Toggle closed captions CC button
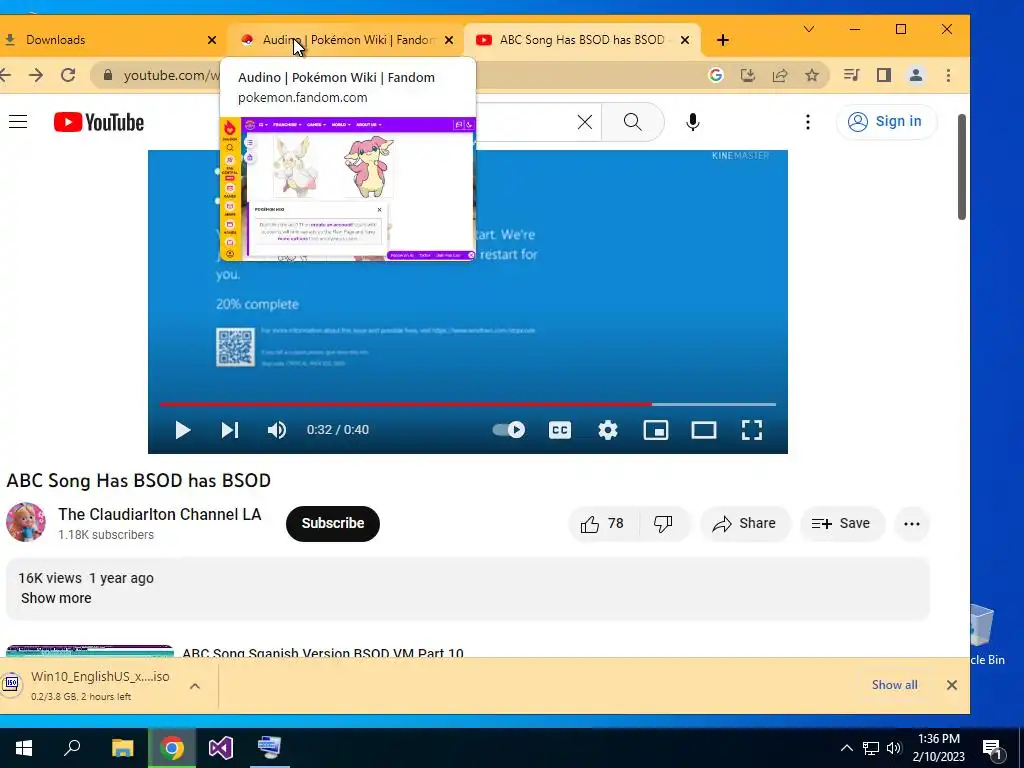Image resolution: width=1024 pixels, height=768 pixels. 560,430
